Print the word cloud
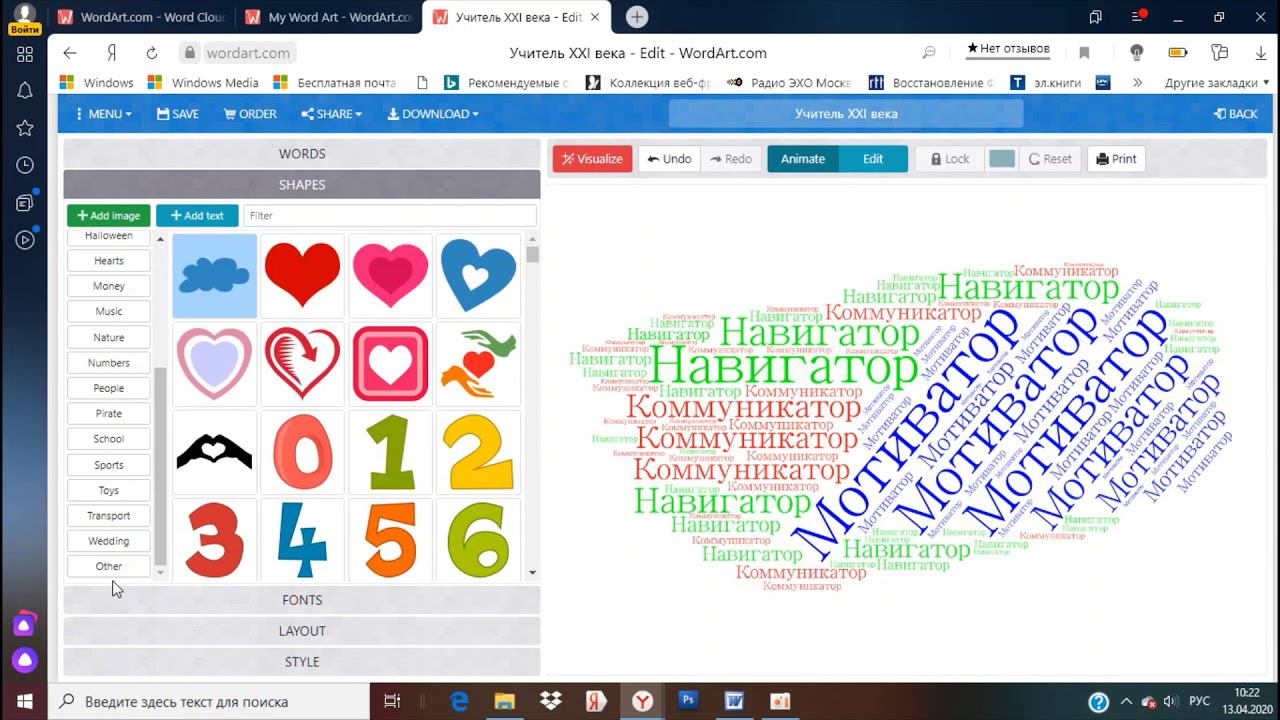The image size is (1280, 720). coord(1116,159)
